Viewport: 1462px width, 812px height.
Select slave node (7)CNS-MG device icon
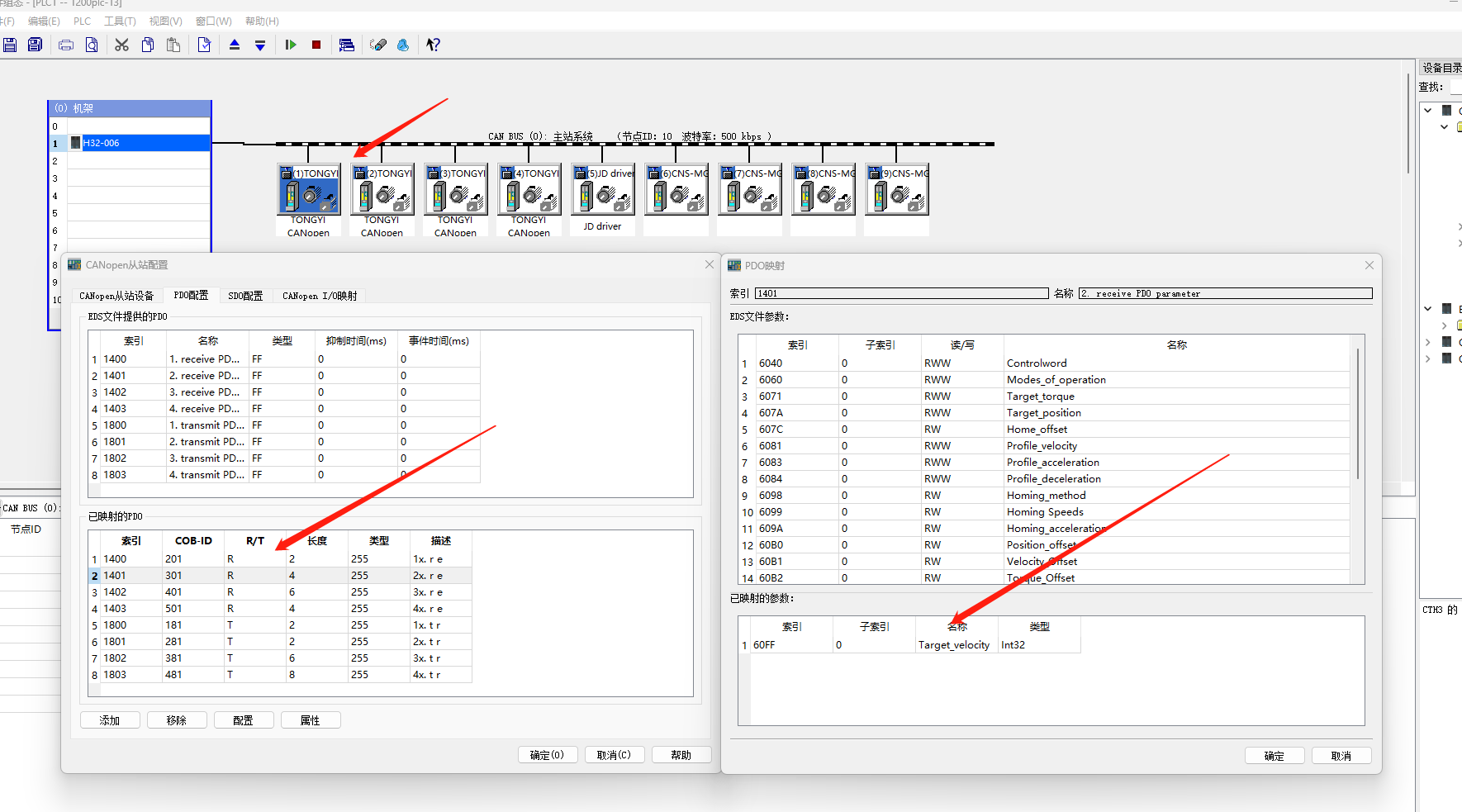pyautogui.click(x=749, y=189)
